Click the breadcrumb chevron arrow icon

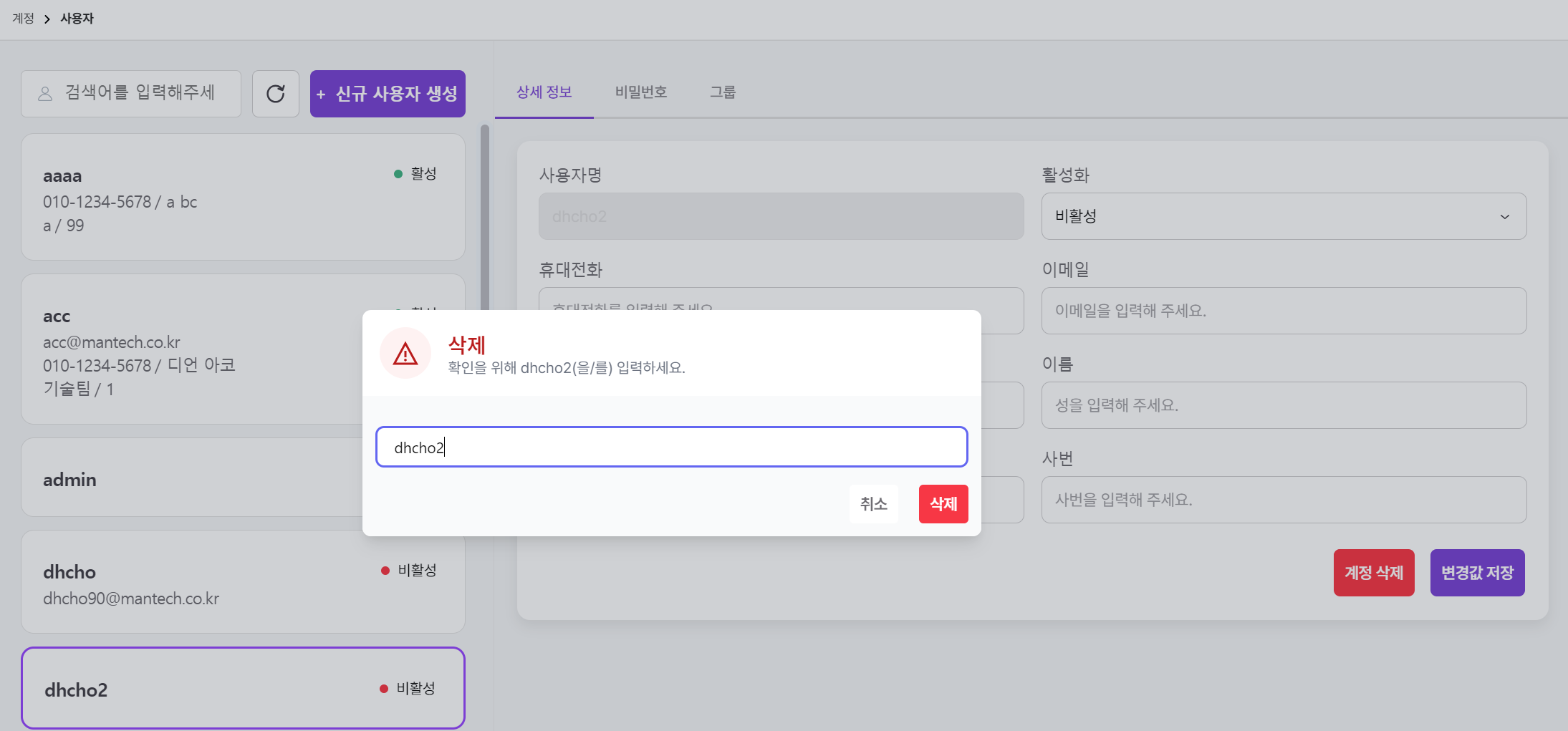tap(47, 19)
